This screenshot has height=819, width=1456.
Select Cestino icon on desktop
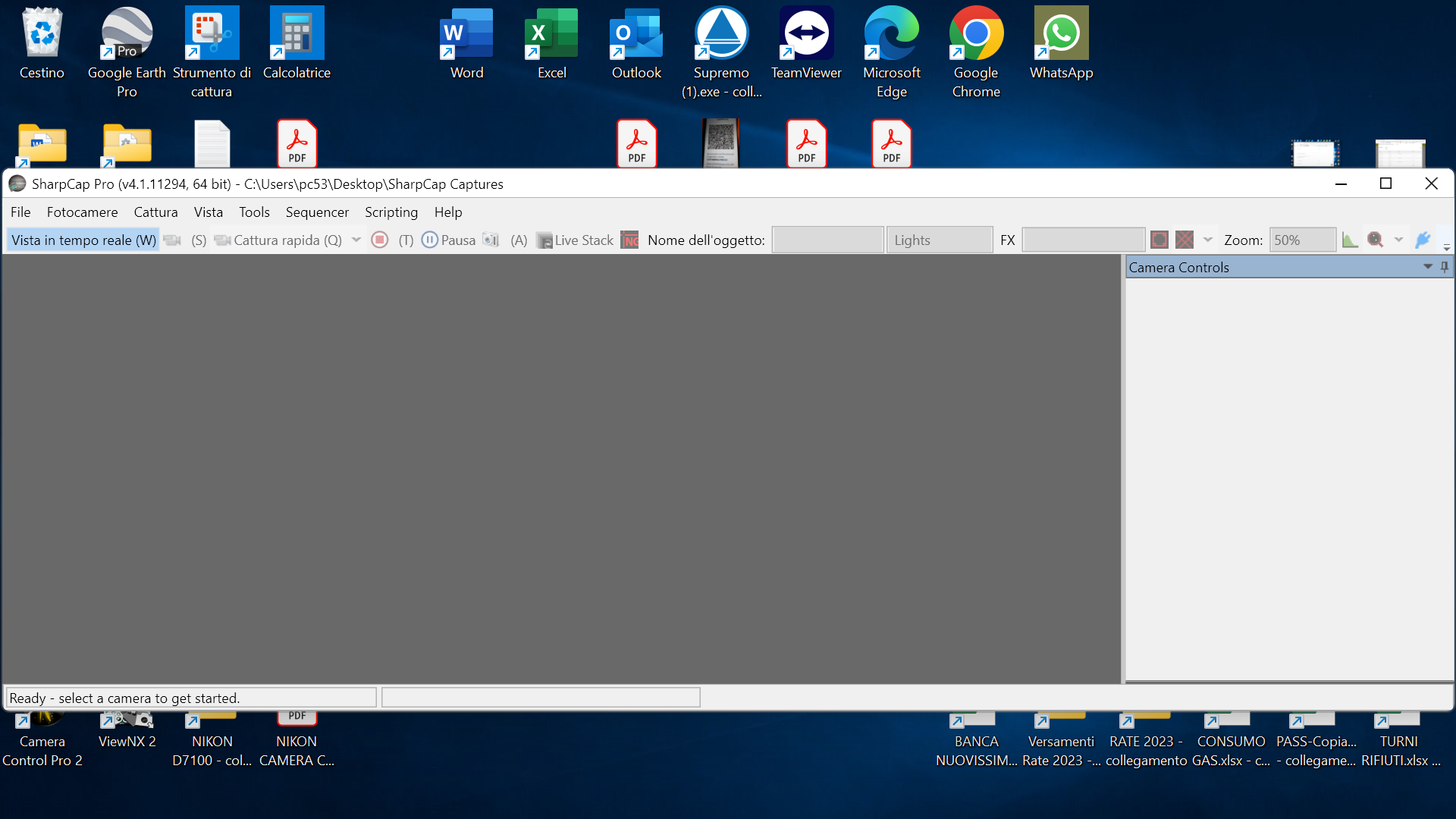pyautogui.click(x=42, y=43)
